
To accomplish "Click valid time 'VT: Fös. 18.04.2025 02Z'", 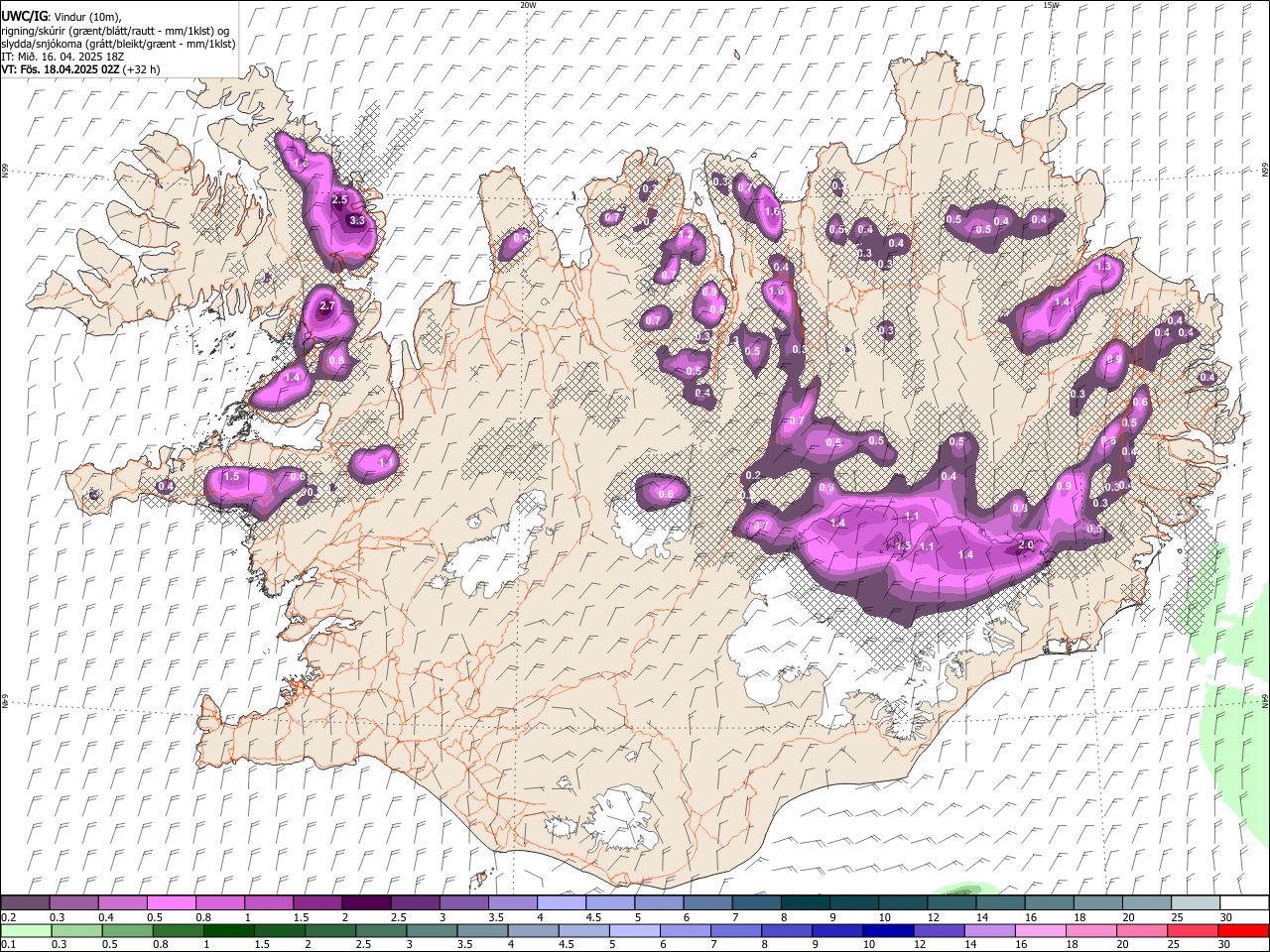I will pyautogui.click(x=61, y=69).
